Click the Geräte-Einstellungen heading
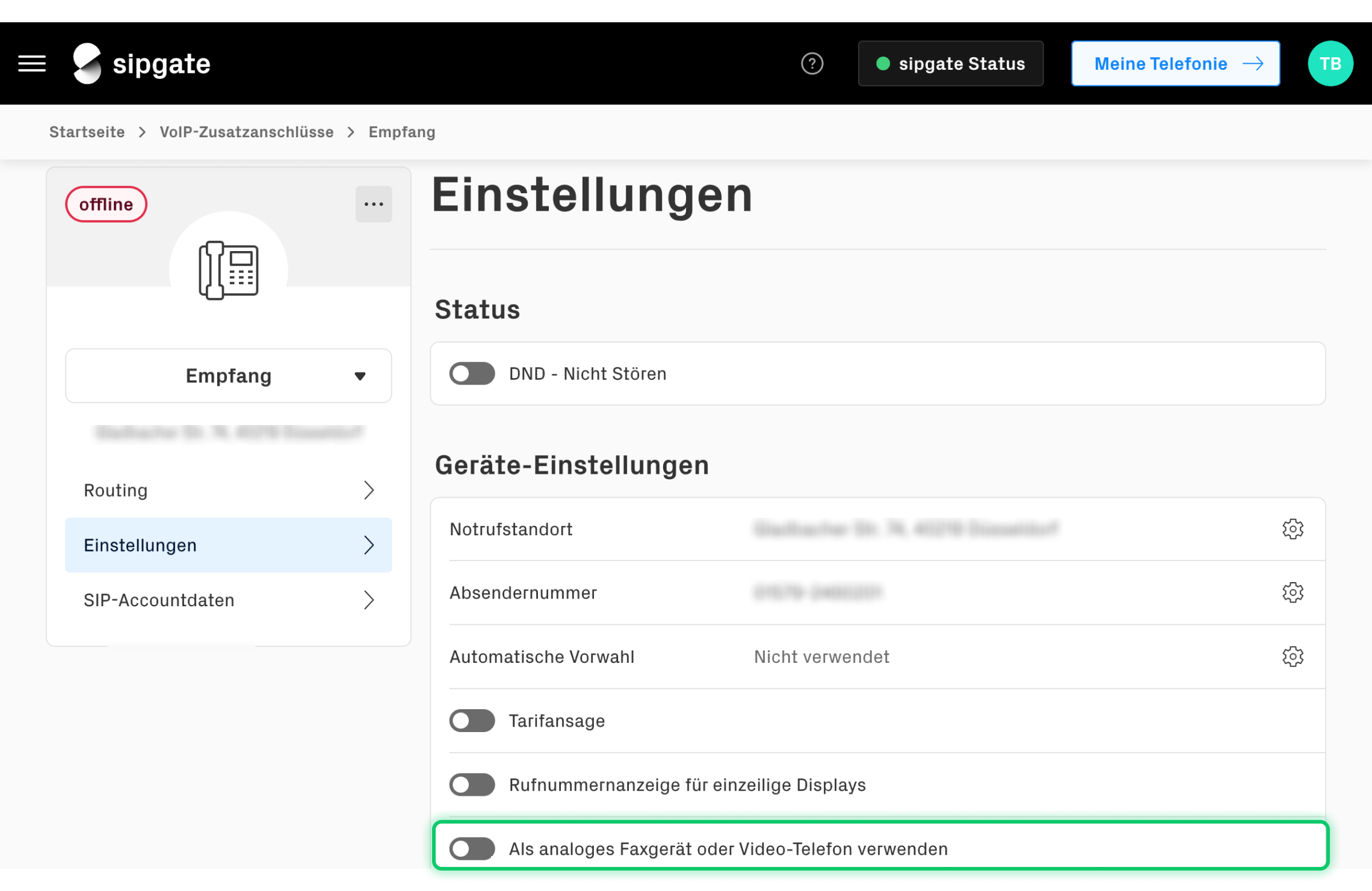Viewport: 1372px width, 891px height. click(572, 465)
